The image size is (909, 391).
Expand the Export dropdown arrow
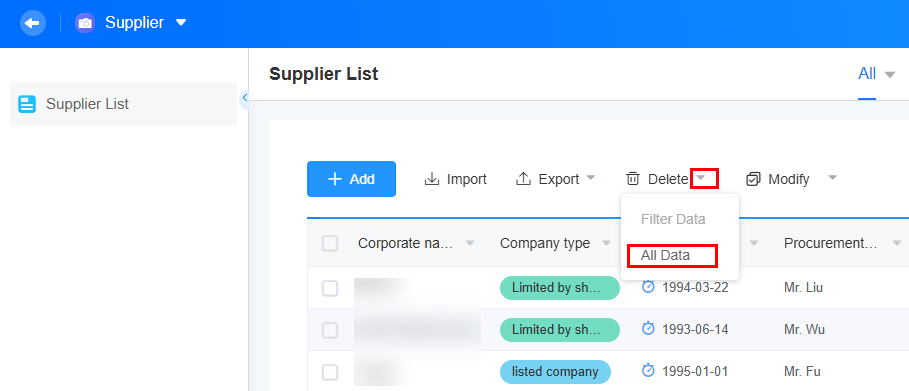591,178
